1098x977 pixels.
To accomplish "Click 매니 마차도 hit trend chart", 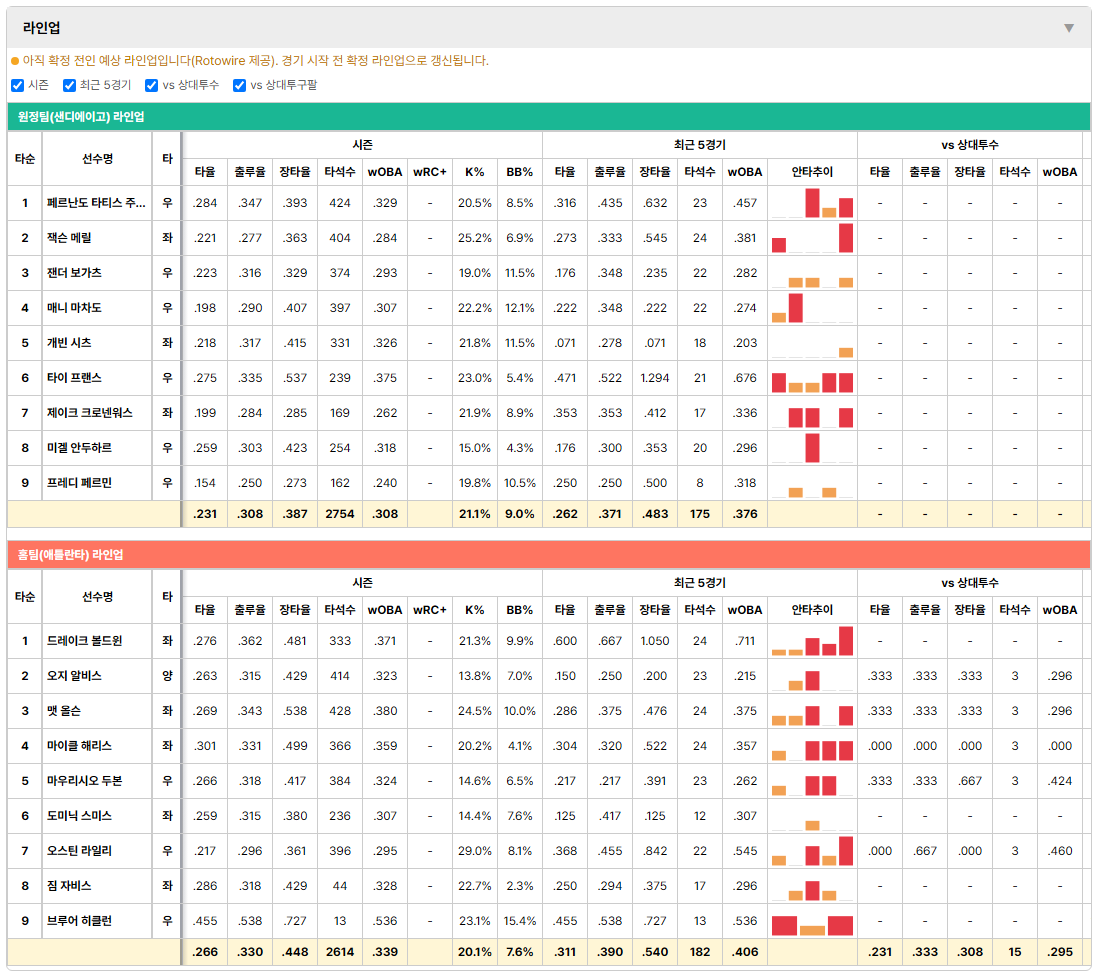I will tap(812, 308).
